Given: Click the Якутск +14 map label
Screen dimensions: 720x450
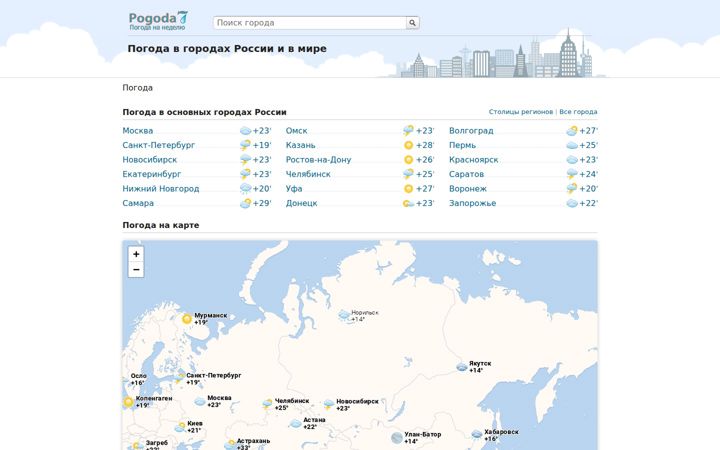Looking at the screenshot, I should [480, 366].
